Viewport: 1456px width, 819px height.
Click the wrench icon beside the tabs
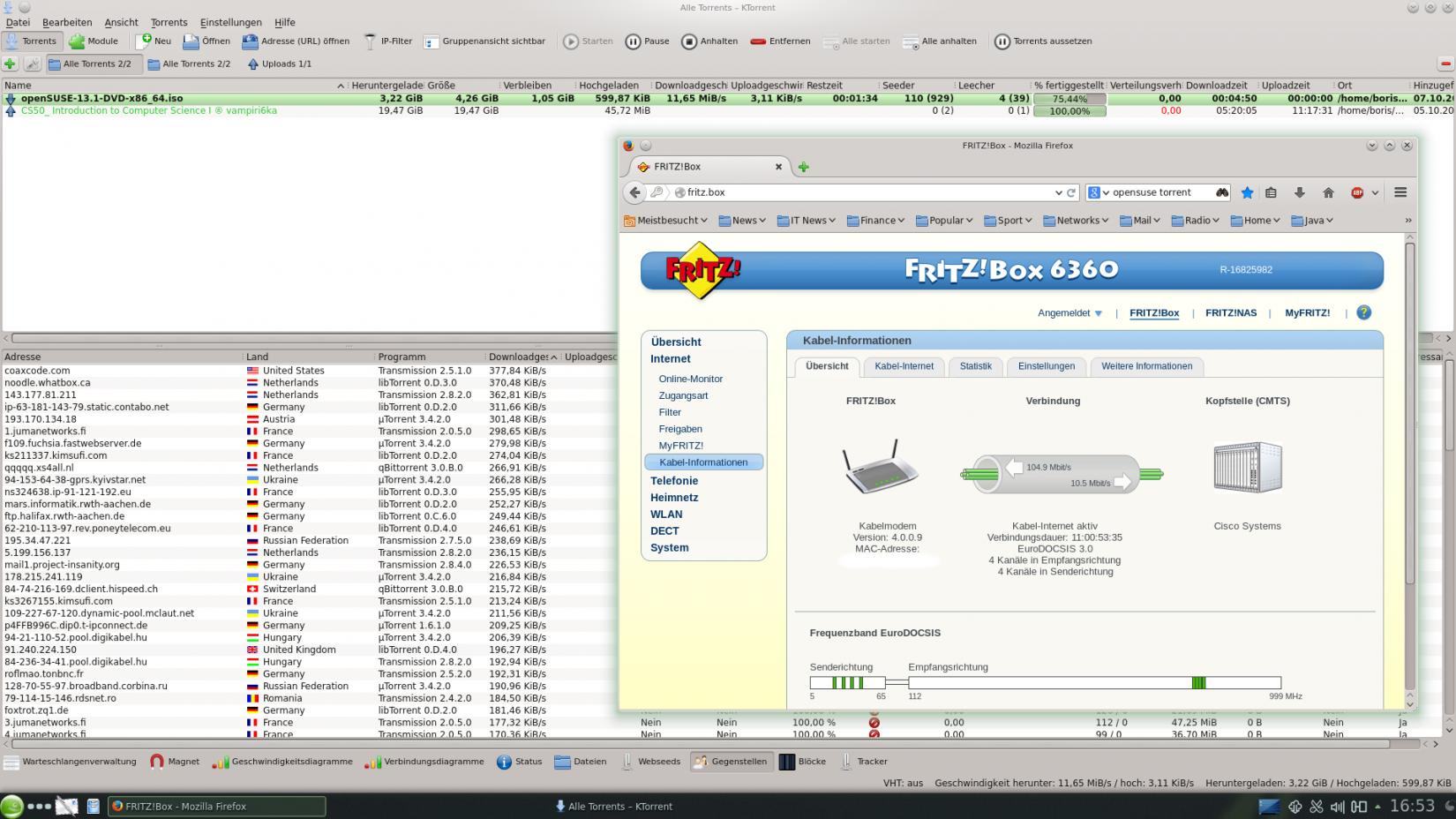click(x=33, y=64)
